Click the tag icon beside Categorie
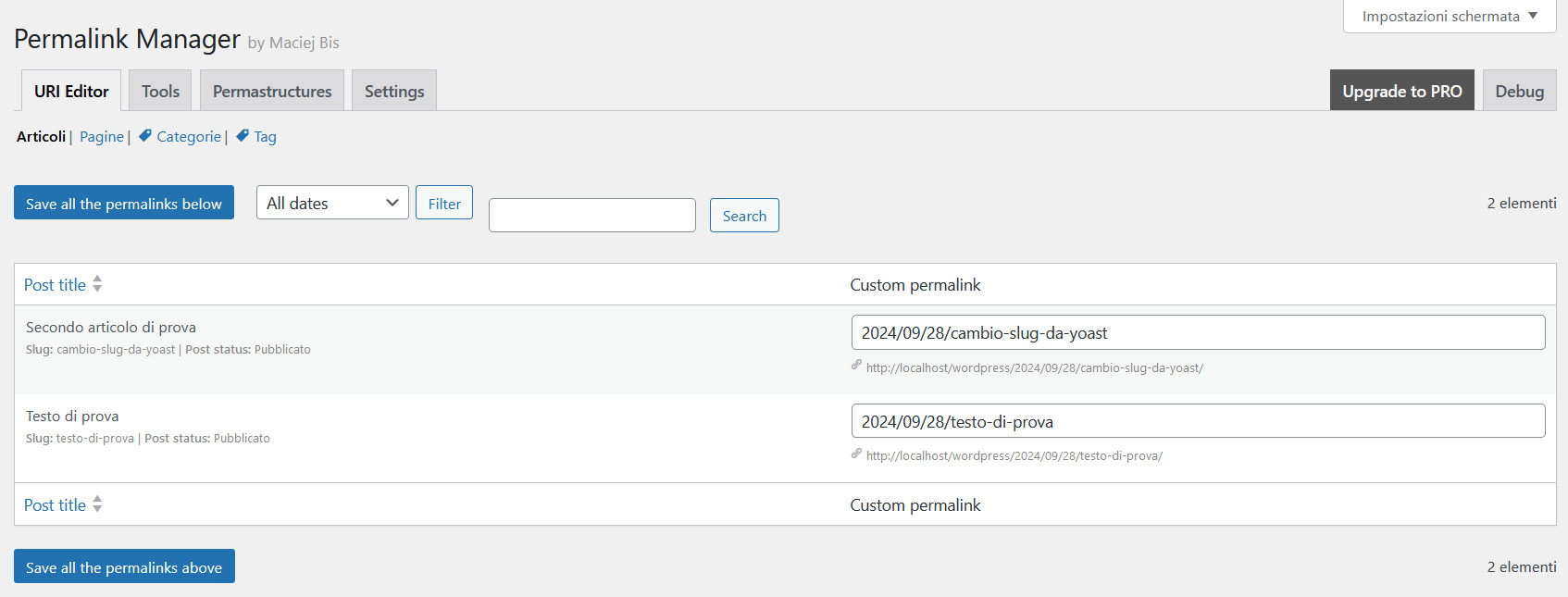Viewport: 1568px width, 597px height. (x=145, y=136)
